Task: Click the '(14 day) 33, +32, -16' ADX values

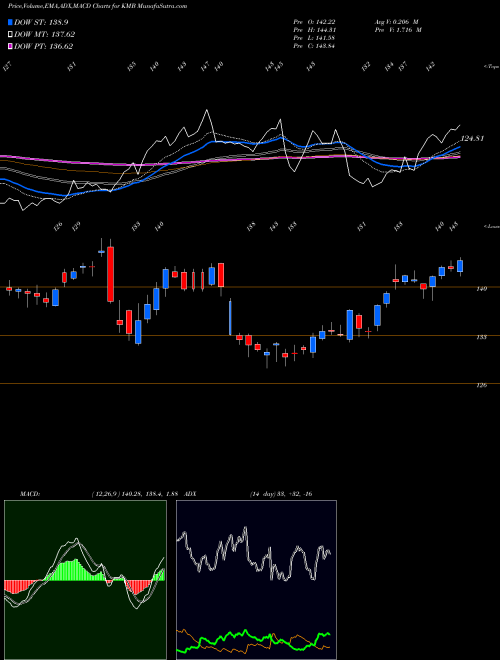Action: coord(281,494)
